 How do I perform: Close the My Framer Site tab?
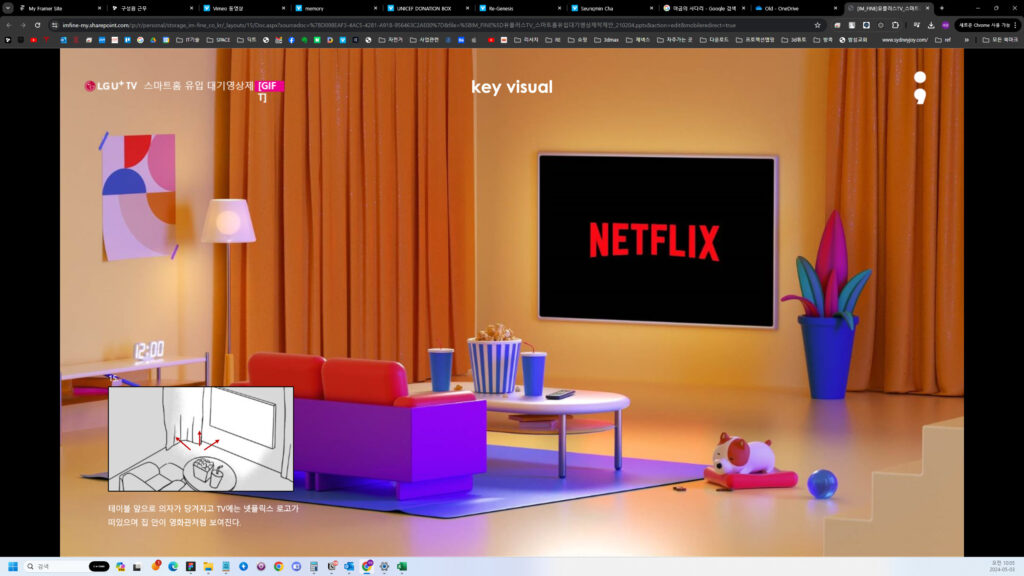click(99, 8)
